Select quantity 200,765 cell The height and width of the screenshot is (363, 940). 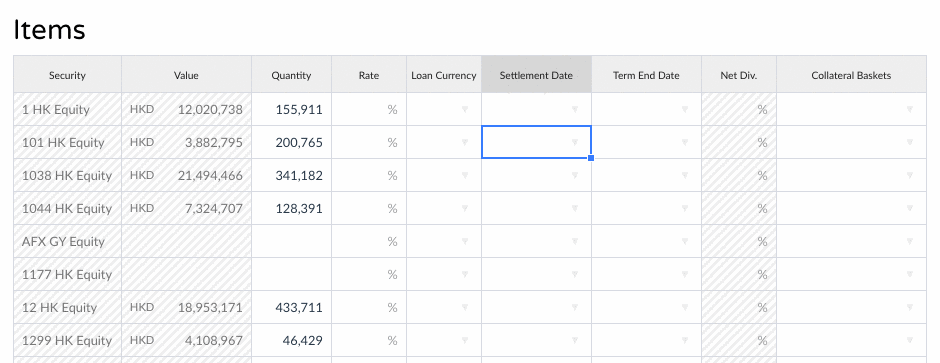pyautogui.click(x=291, y=143)
